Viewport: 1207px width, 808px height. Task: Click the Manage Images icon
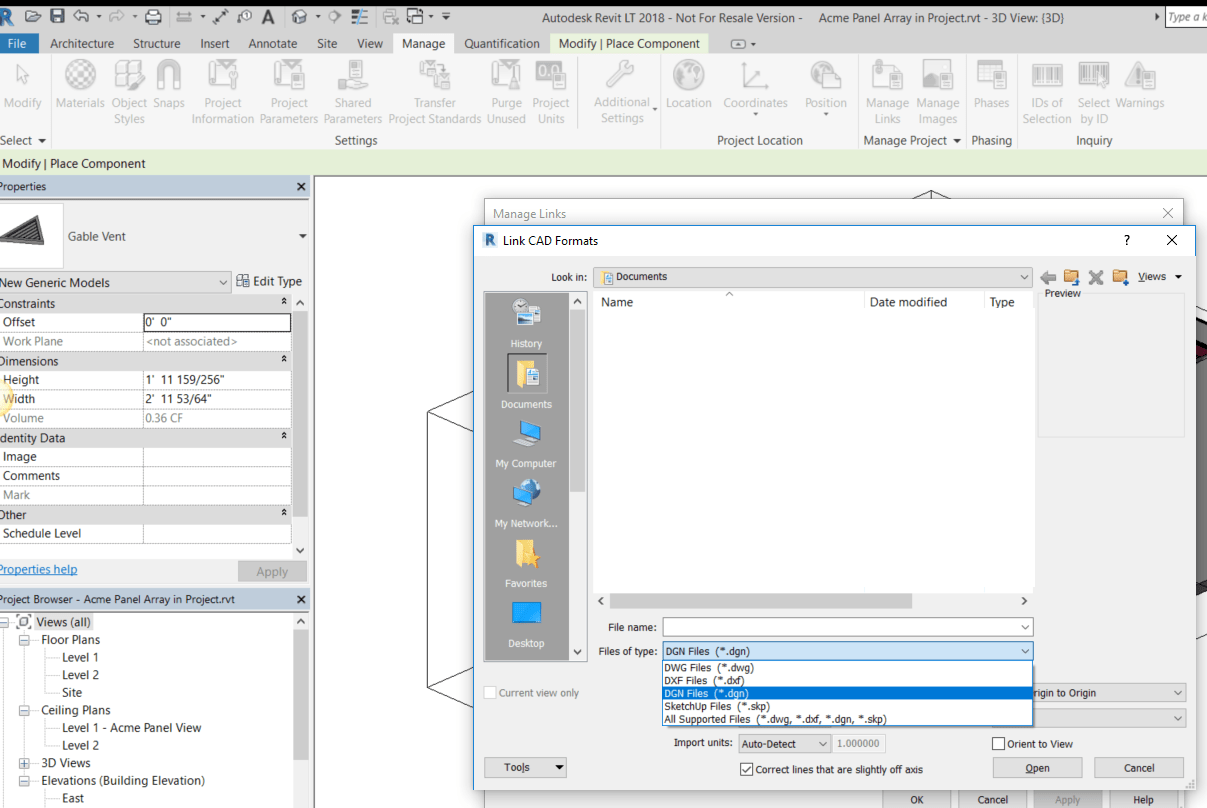tap(937, 92)
